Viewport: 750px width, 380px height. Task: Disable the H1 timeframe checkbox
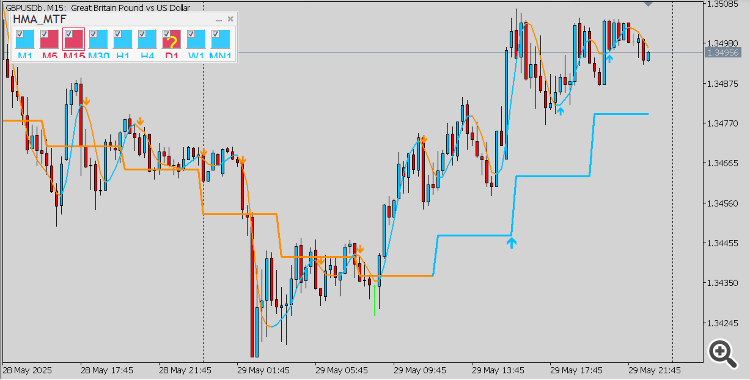pyautogui.click(x=118, y=34)
